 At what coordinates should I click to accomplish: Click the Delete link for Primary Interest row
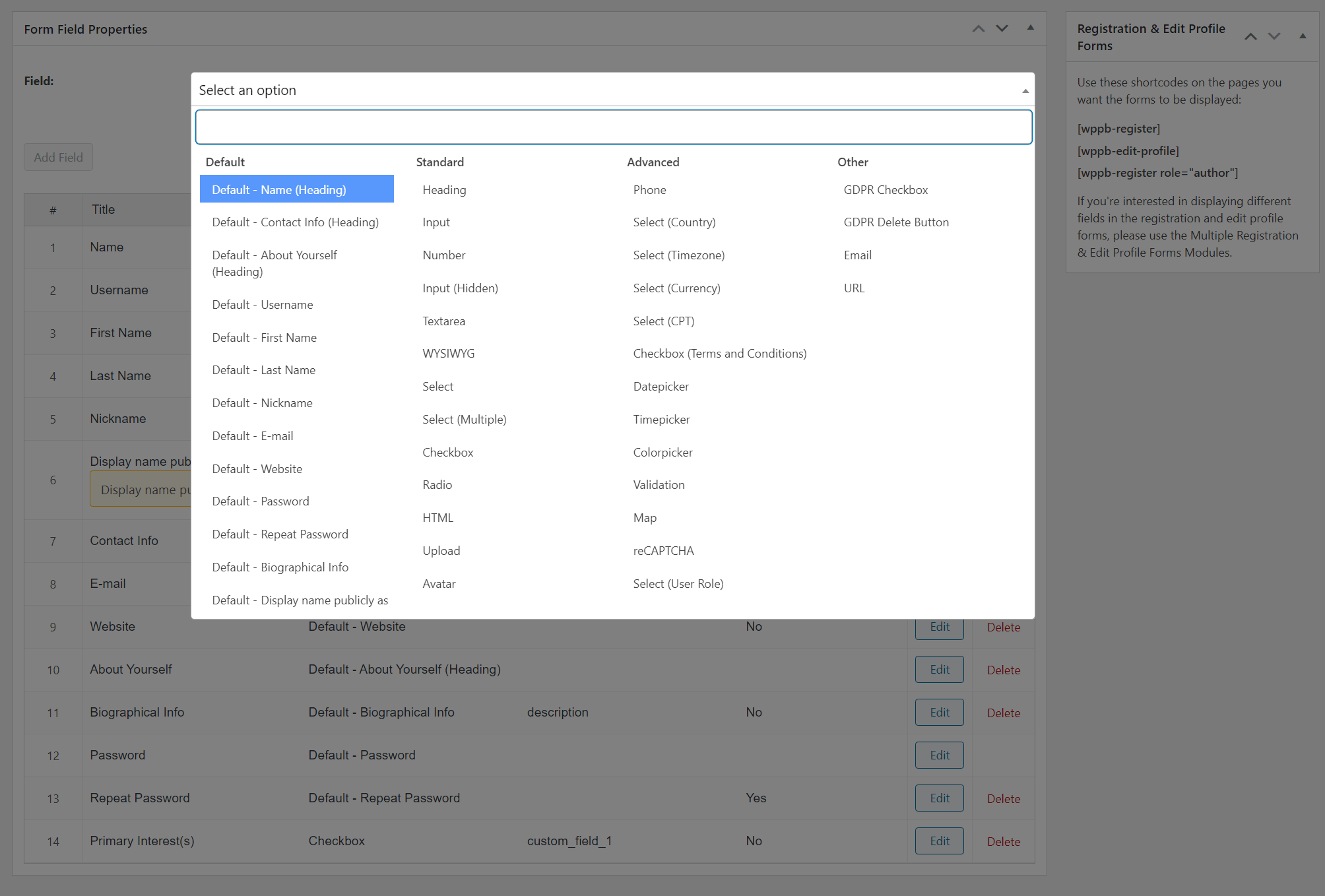[x=1004, y=841]
